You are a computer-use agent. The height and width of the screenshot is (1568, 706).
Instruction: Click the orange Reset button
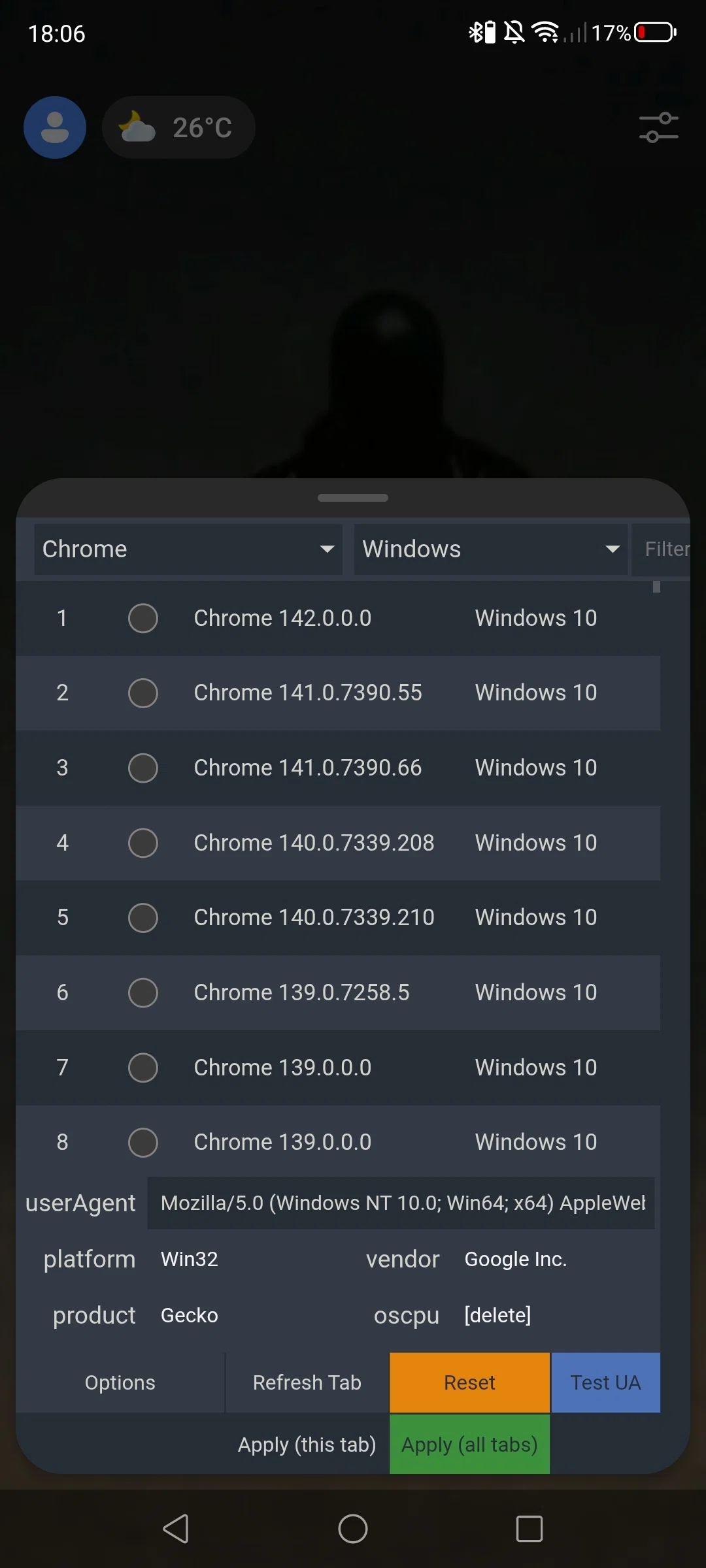469,1382
